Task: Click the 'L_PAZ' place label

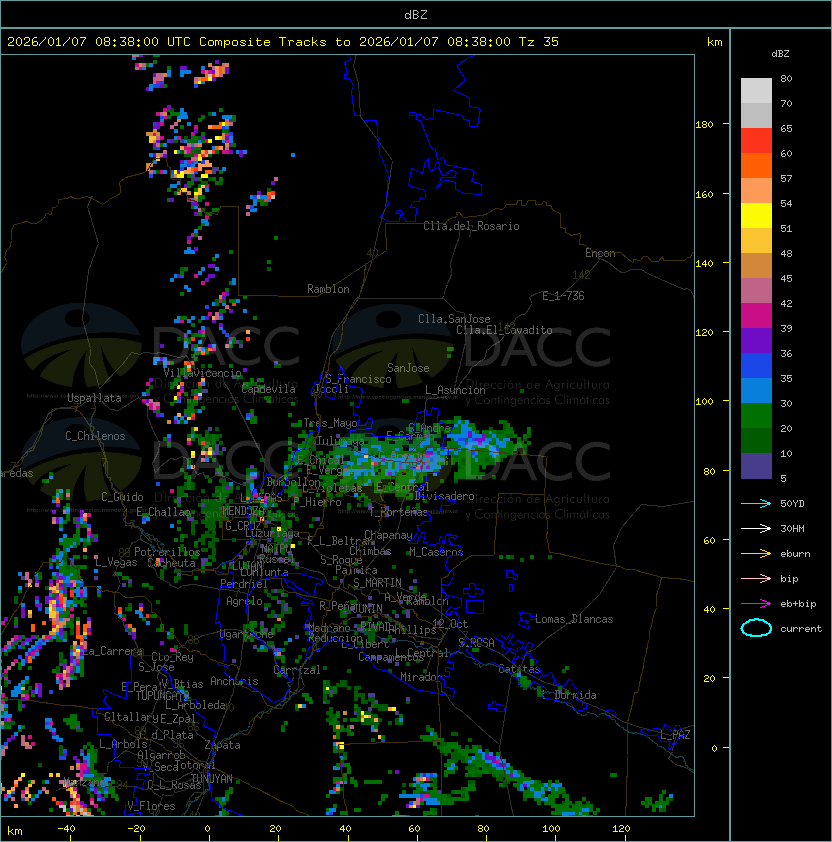Action: coord(675,735)
